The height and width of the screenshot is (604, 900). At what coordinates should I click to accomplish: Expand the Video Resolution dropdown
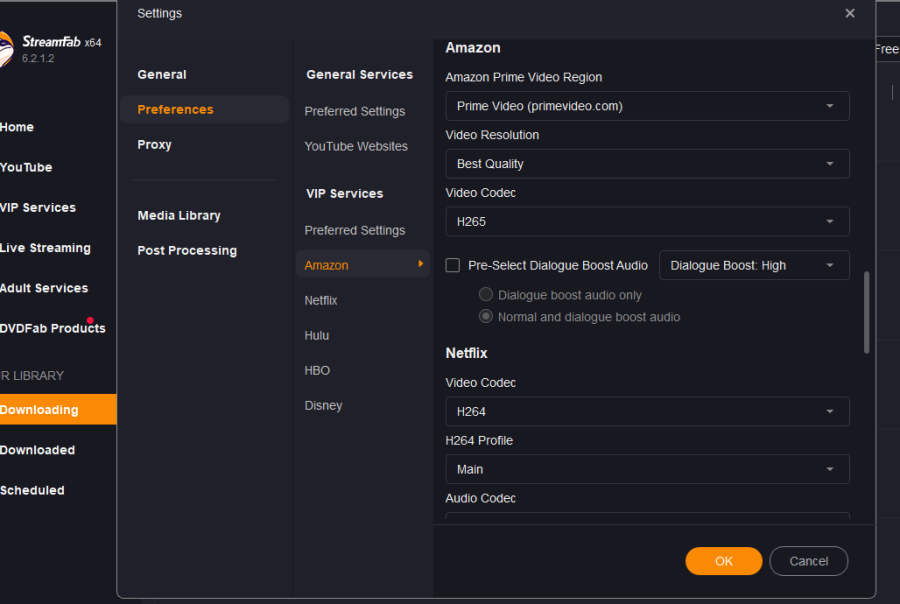point(647,164)
